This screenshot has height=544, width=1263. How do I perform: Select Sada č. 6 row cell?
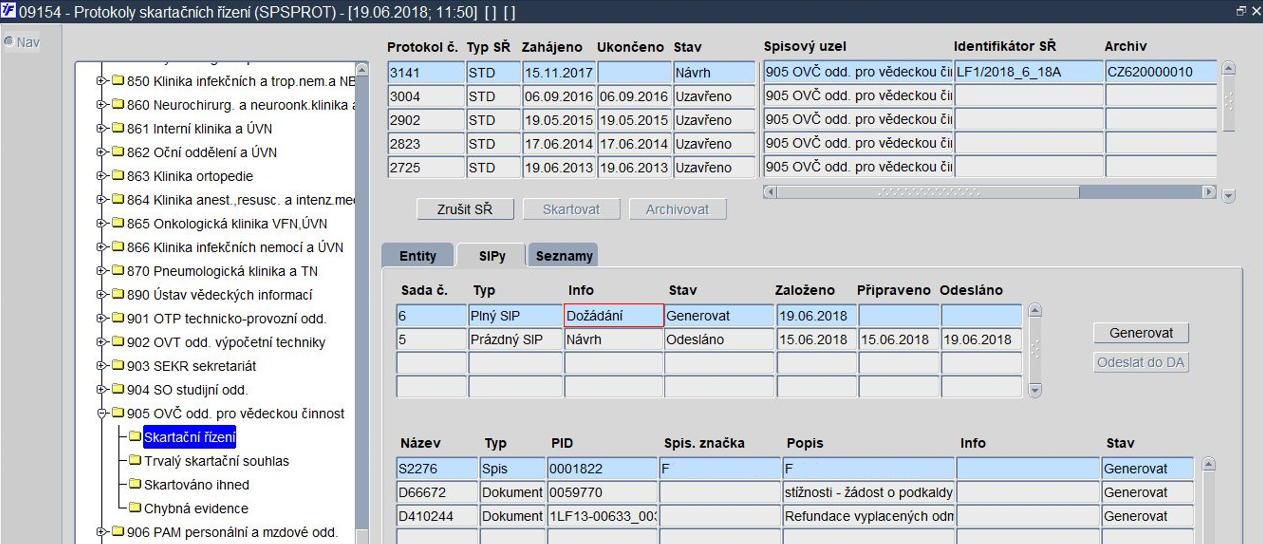(x=431, y=316)
